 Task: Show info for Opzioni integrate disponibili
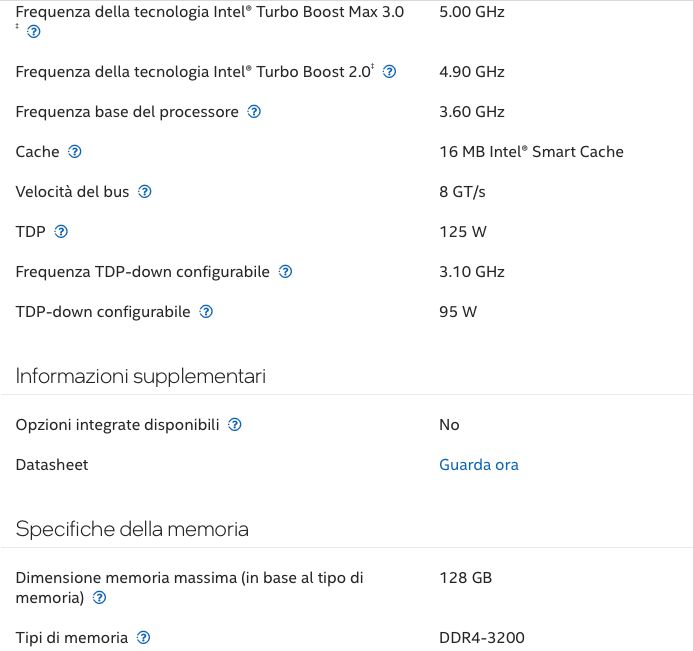click(x=235, y=425)
